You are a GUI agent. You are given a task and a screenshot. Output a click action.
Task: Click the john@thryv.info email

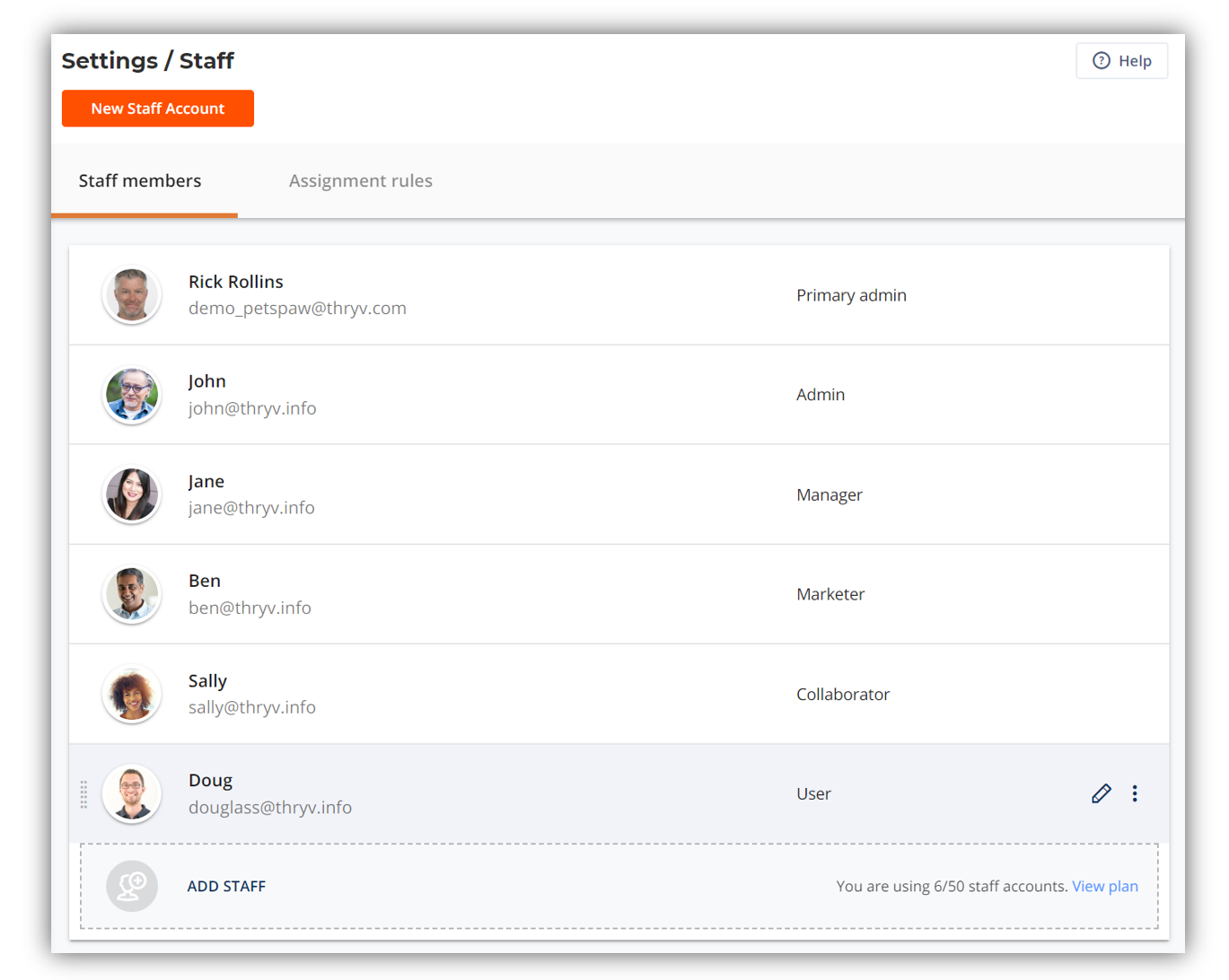(x=252, y=408)
